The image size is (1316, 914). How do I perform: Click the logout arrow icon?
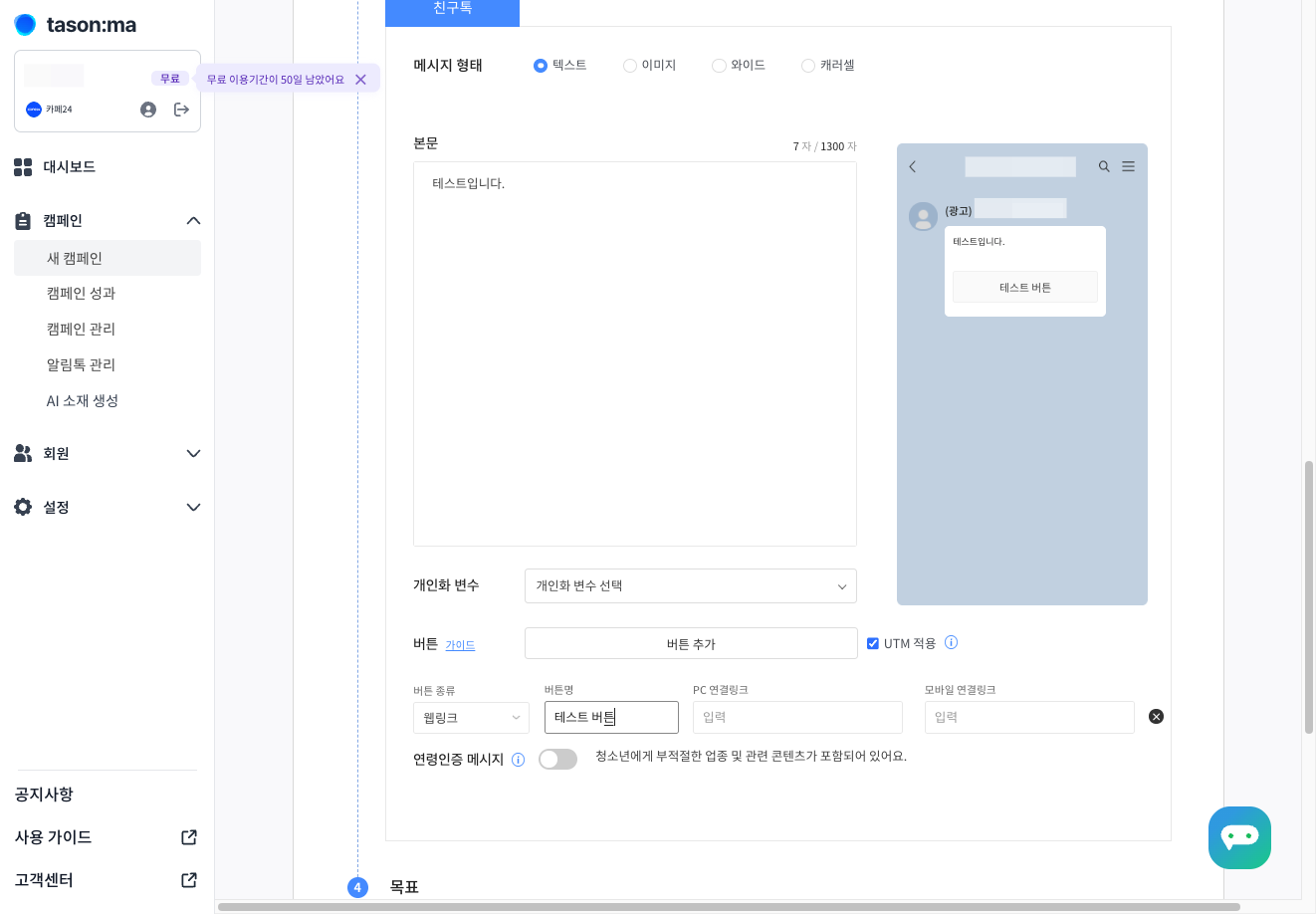[x=181, y=110]
